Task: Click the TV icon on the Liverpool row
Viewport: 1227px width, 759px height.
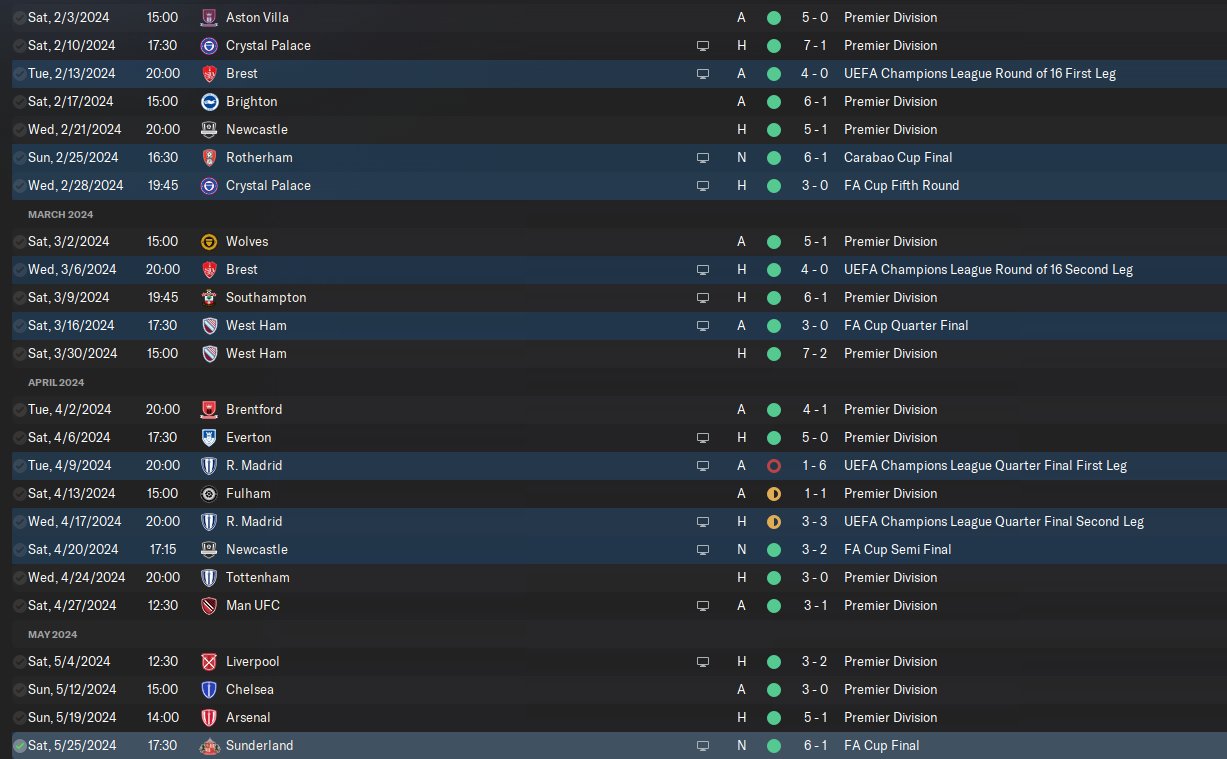Action: tap(703, 661)
